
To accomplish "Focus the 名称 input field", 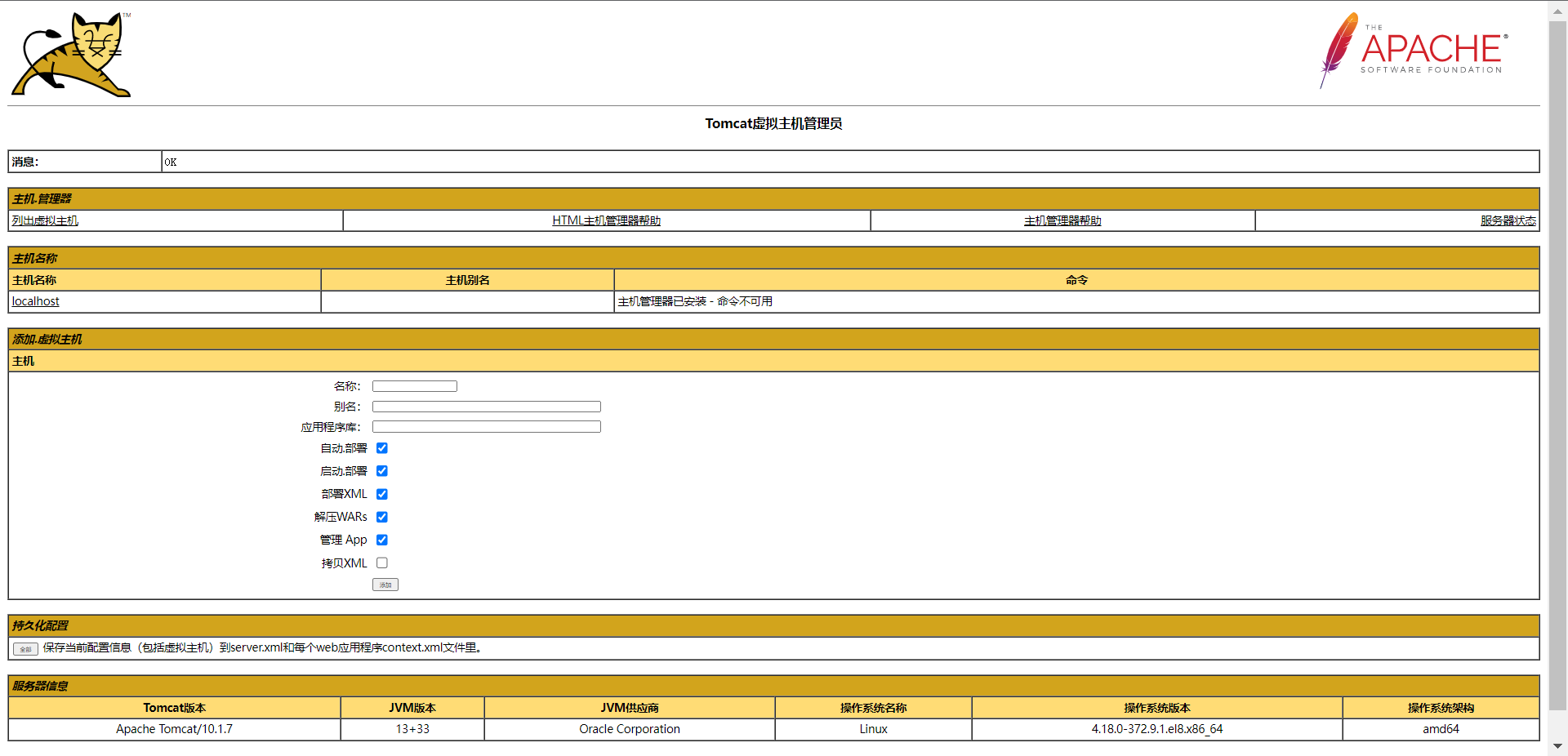I will (x=415, y=386).
